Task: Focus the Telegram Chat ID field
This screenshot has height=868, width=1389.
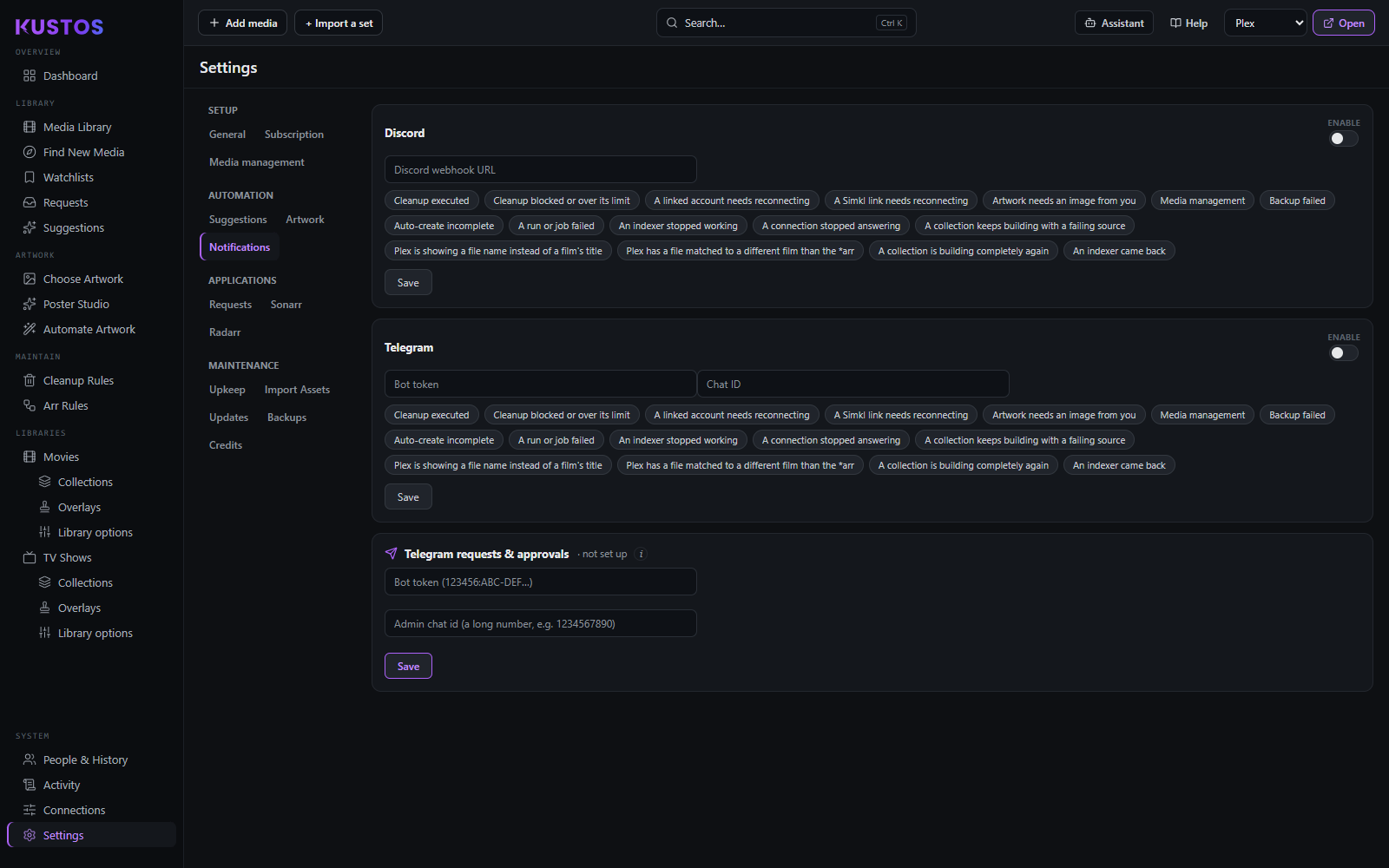Action: point(853,385)
